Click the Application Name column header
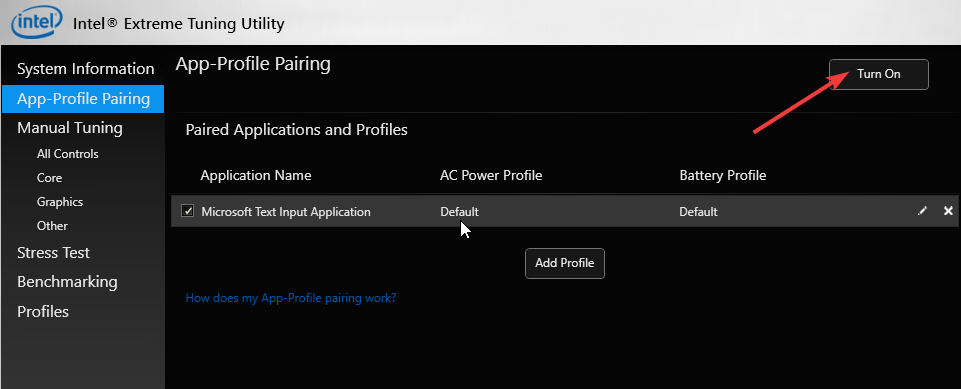Viewport: 961px width, 389px height. coord(256,175)
